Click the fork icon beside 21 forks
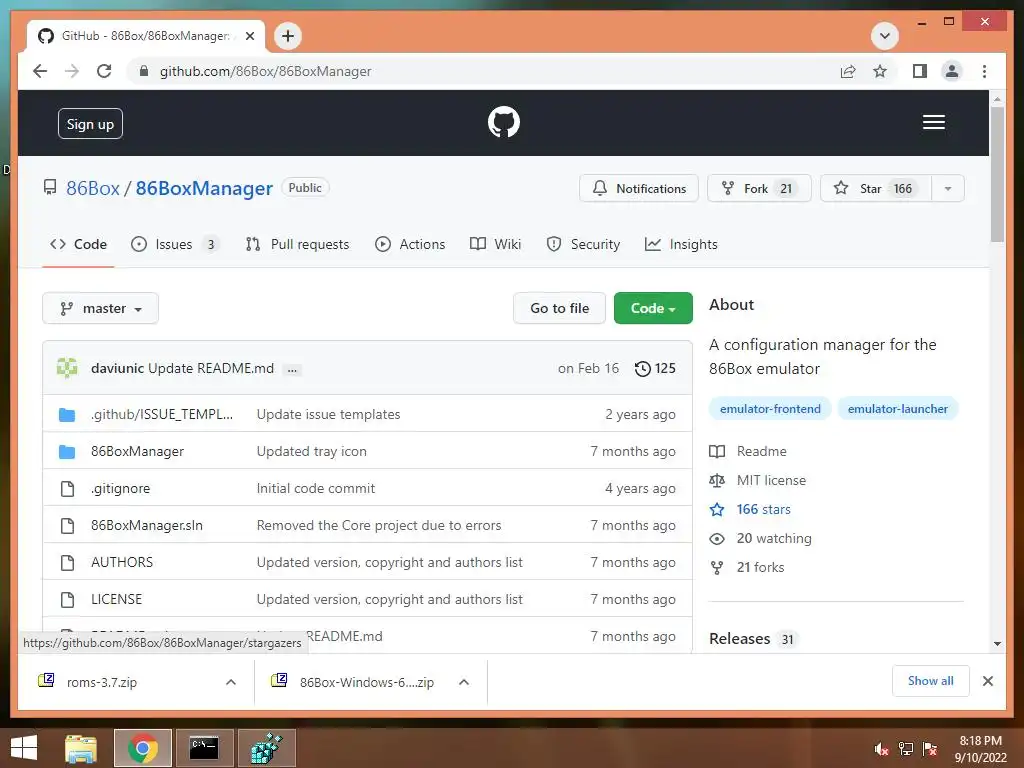The height and width of the screenshot is (768, 1024). (716, 568)
